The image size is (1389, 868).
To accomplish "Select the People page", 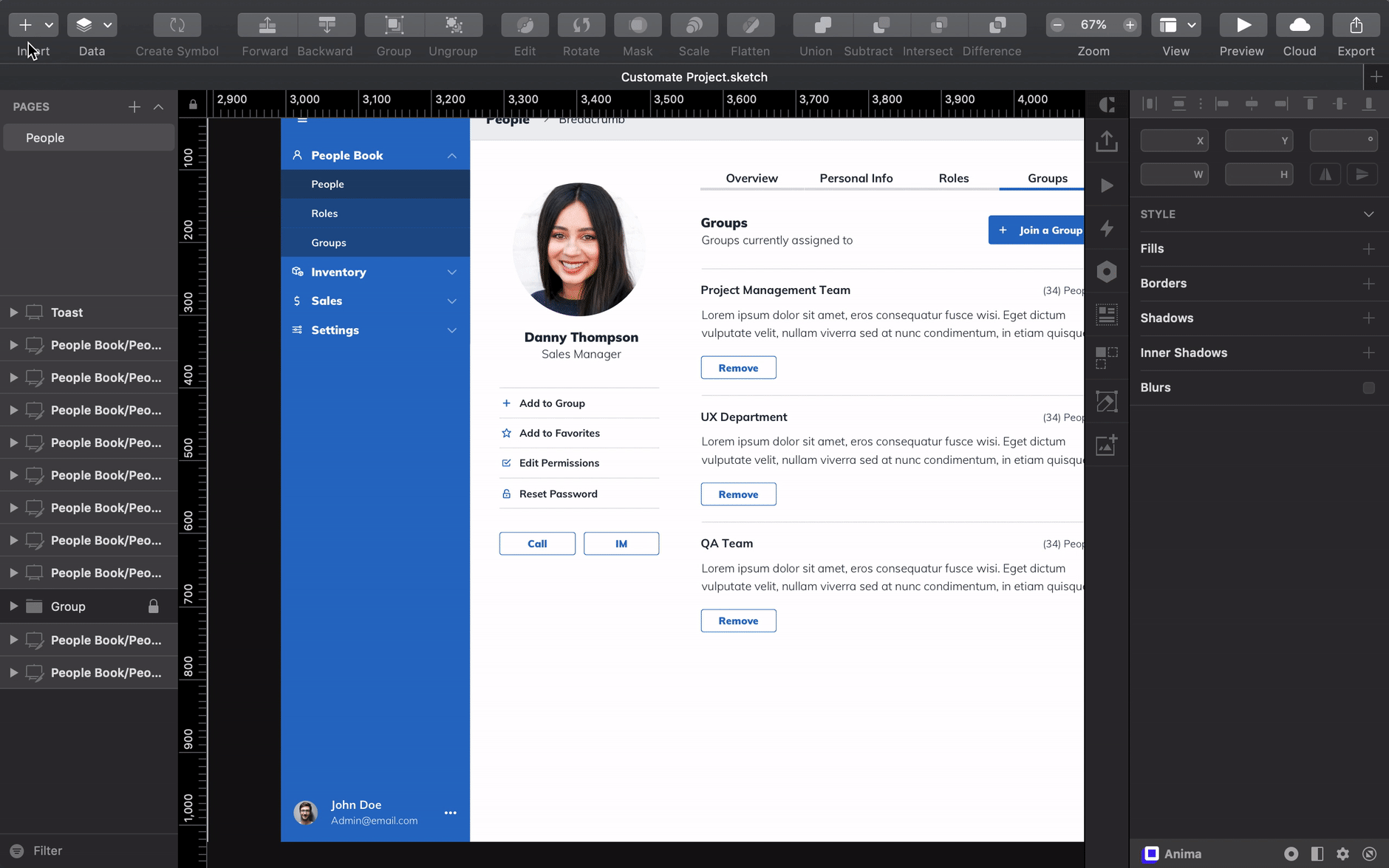I will click(x=89, y=138).
